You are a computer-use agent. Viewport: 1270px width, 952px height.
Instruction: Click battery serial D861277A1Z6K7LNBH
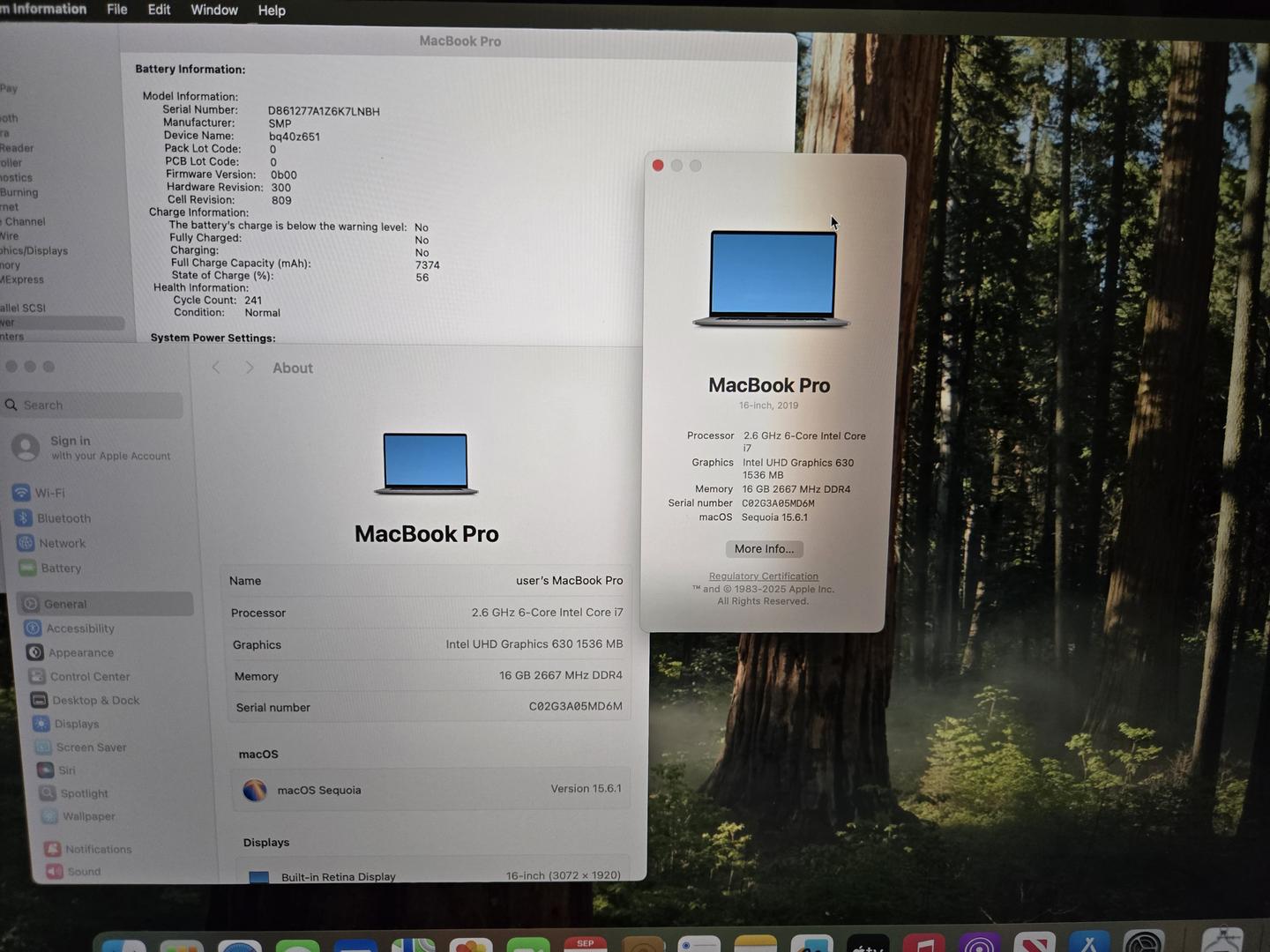pyautogui.click(x=324, y=111)
